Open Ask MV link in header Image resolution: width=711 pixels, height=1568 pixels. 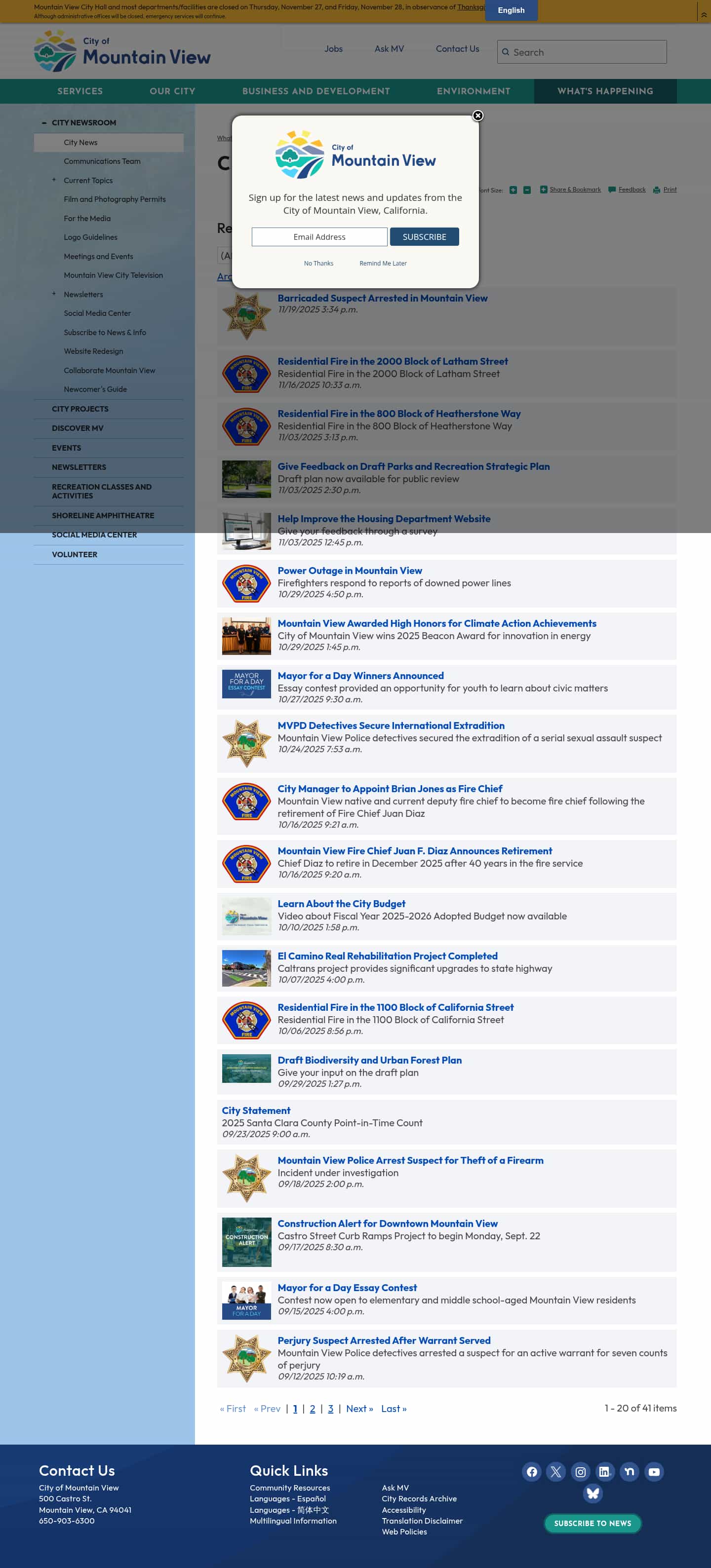pyautogui.click(x=389, y=49)
